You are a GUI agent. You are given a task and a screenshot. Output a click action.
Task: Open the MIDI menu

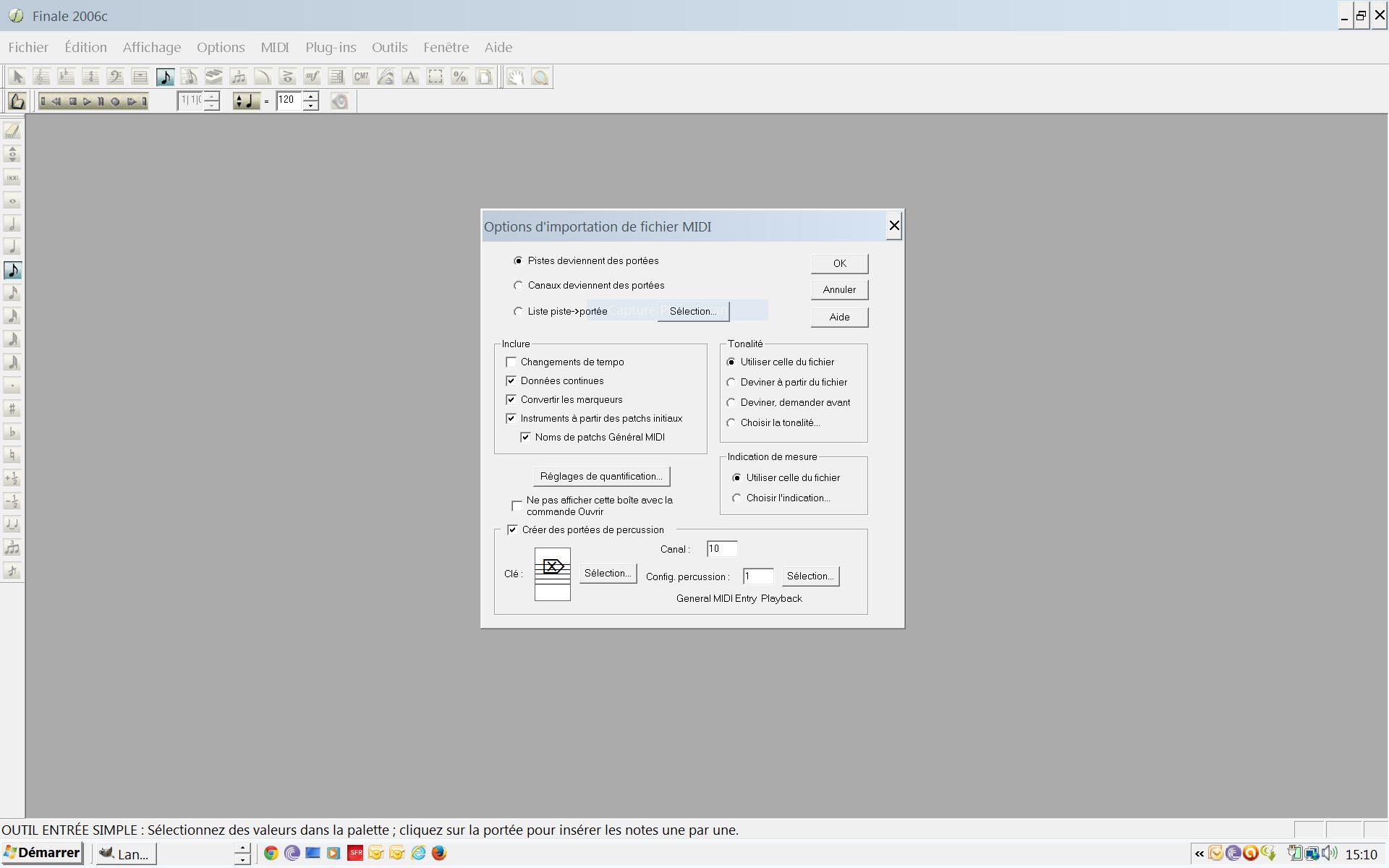(273, 47)
